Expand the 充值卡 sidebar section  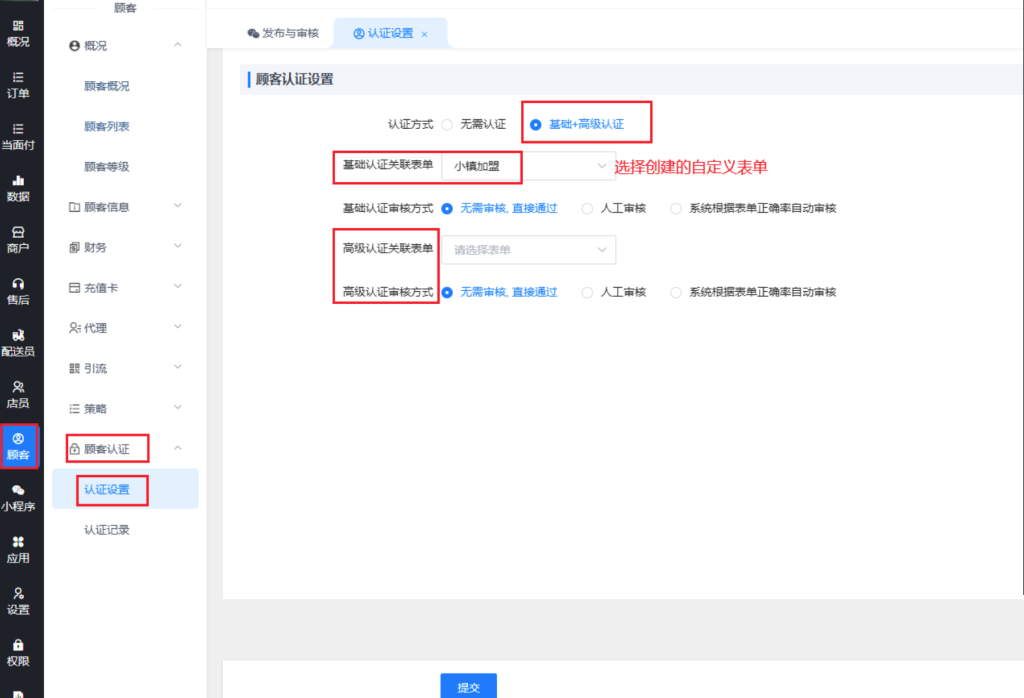125,288
